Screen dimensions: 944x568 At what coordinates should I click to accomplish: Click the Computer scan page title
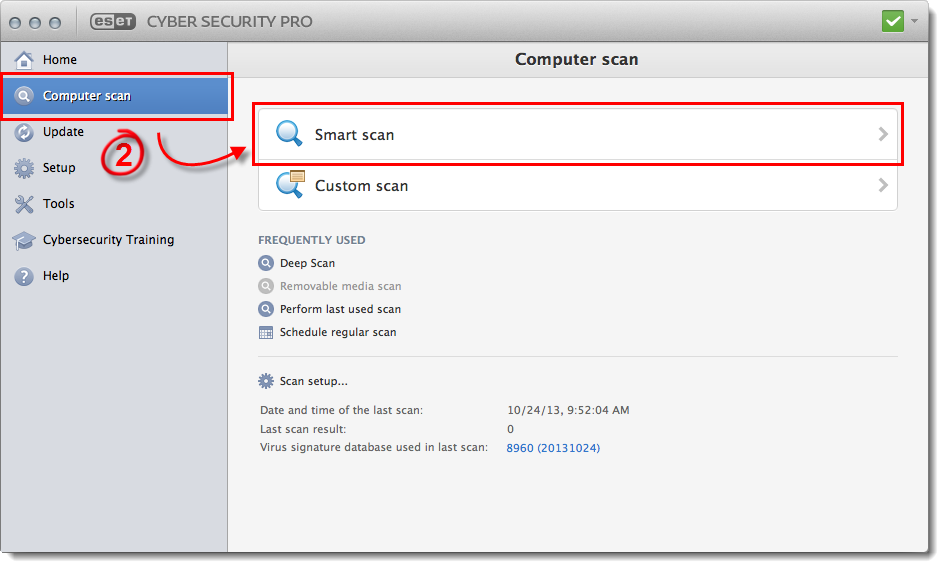tap(577, 60)
